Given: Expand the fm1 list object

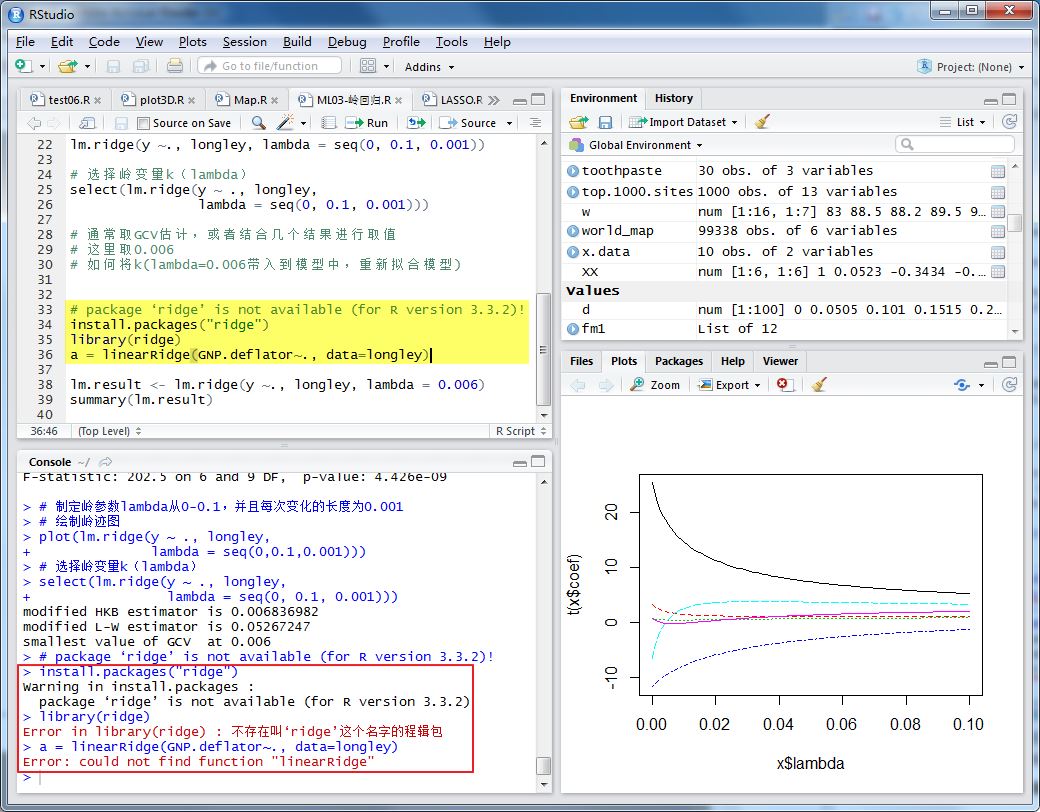Looking at the screenshot, I should (x=573, y=329).
